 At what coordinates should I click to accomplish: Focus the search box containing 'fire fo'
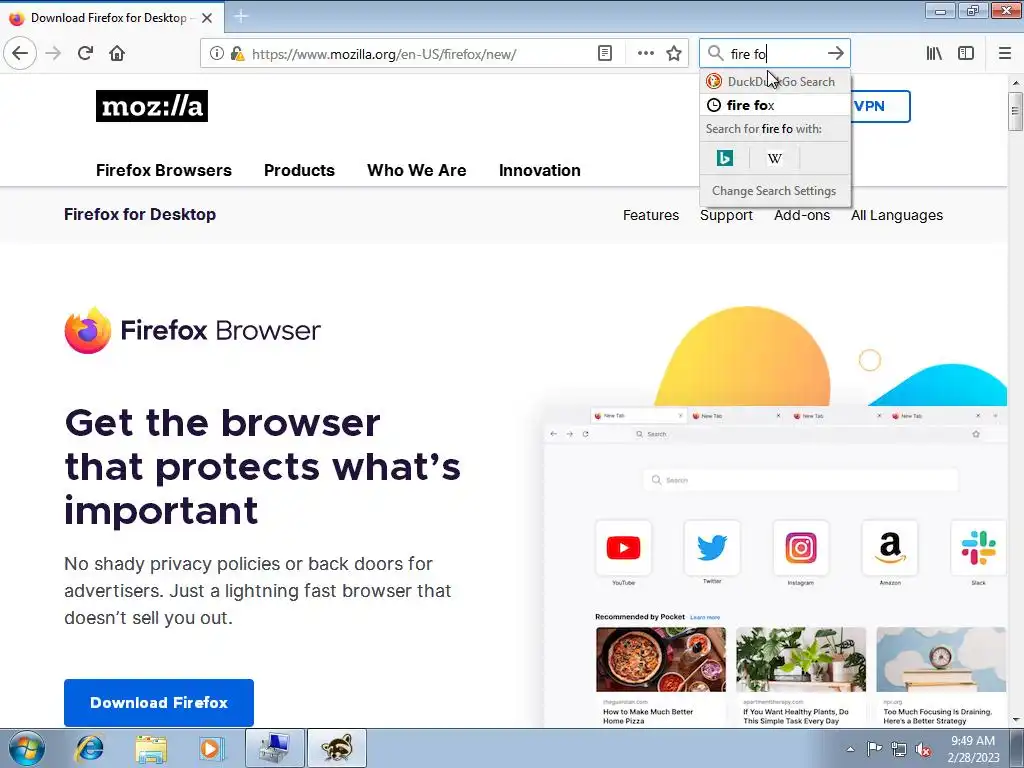(x=774, y=53)
